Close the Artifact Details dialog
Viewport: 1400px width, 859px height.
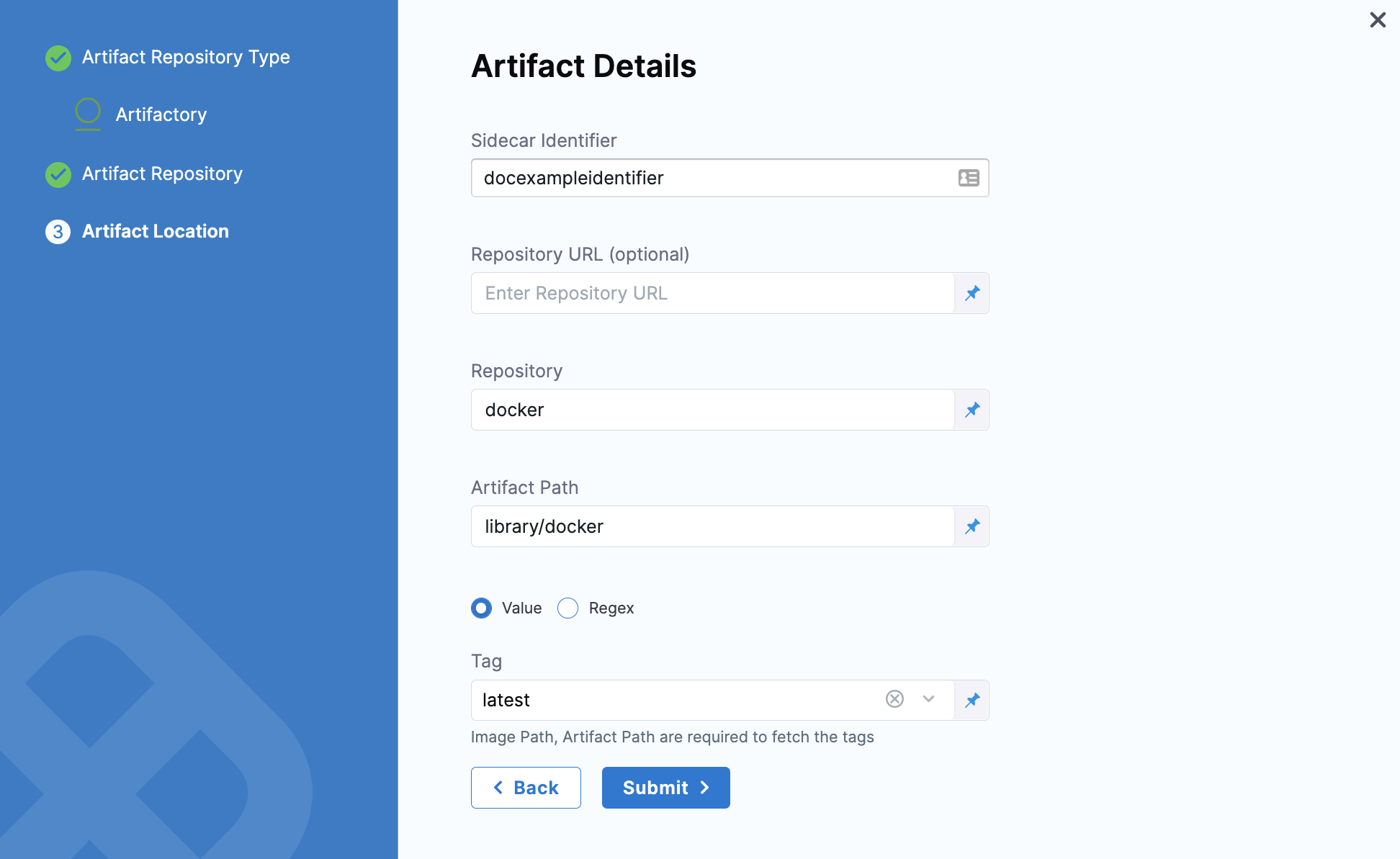coord(1377,19)
